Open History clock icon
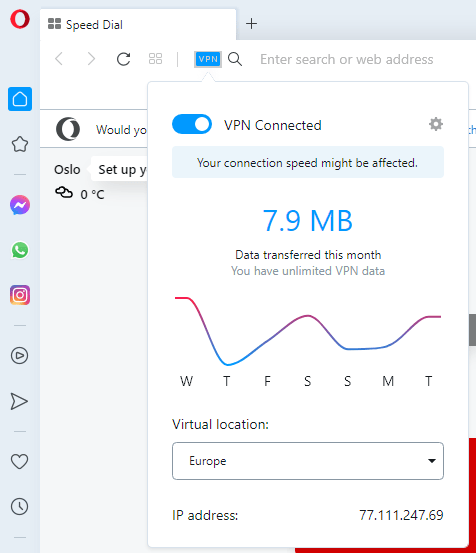476x553 pixels. coord(19,506)
